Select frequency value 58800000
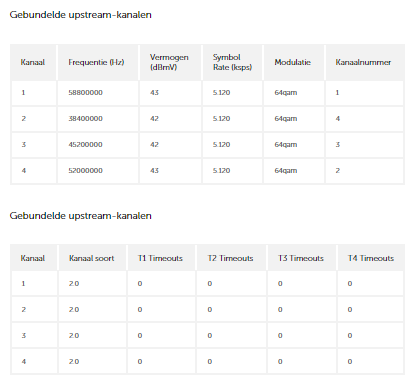 tap(85, 93)
